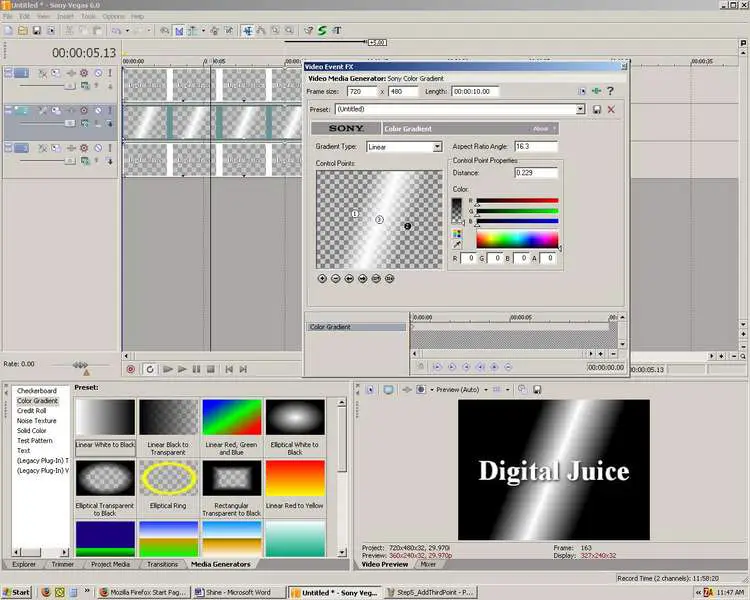Select next control point right-arrow button
Screen dimensions: 750x600
[x=363, y=278]
